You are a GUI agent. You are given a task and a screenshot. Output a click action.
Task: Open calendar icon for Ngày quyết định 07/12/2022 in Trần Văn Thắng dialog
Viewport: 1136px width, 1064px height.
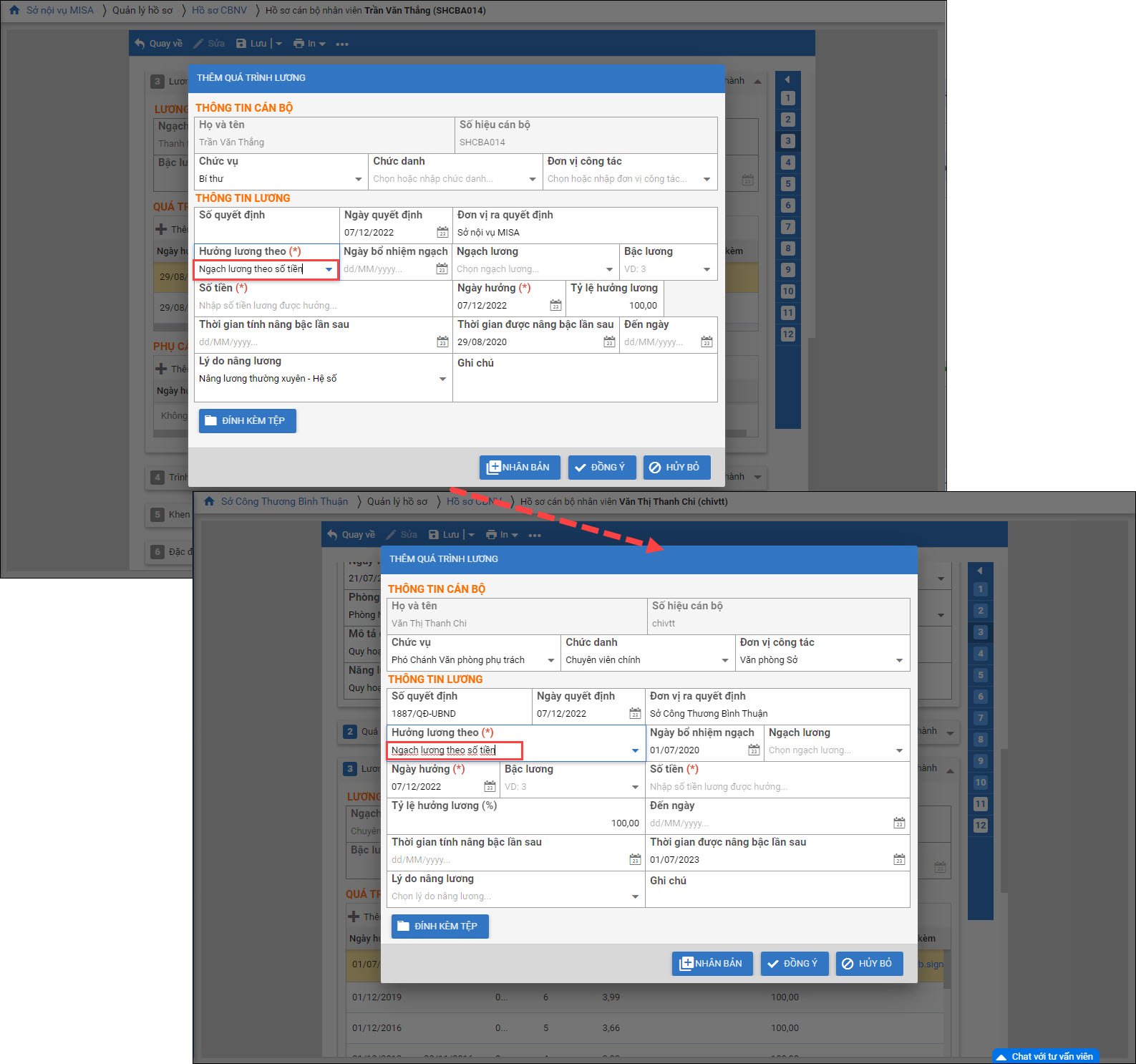pyautogui.click(x=442, y=233)
